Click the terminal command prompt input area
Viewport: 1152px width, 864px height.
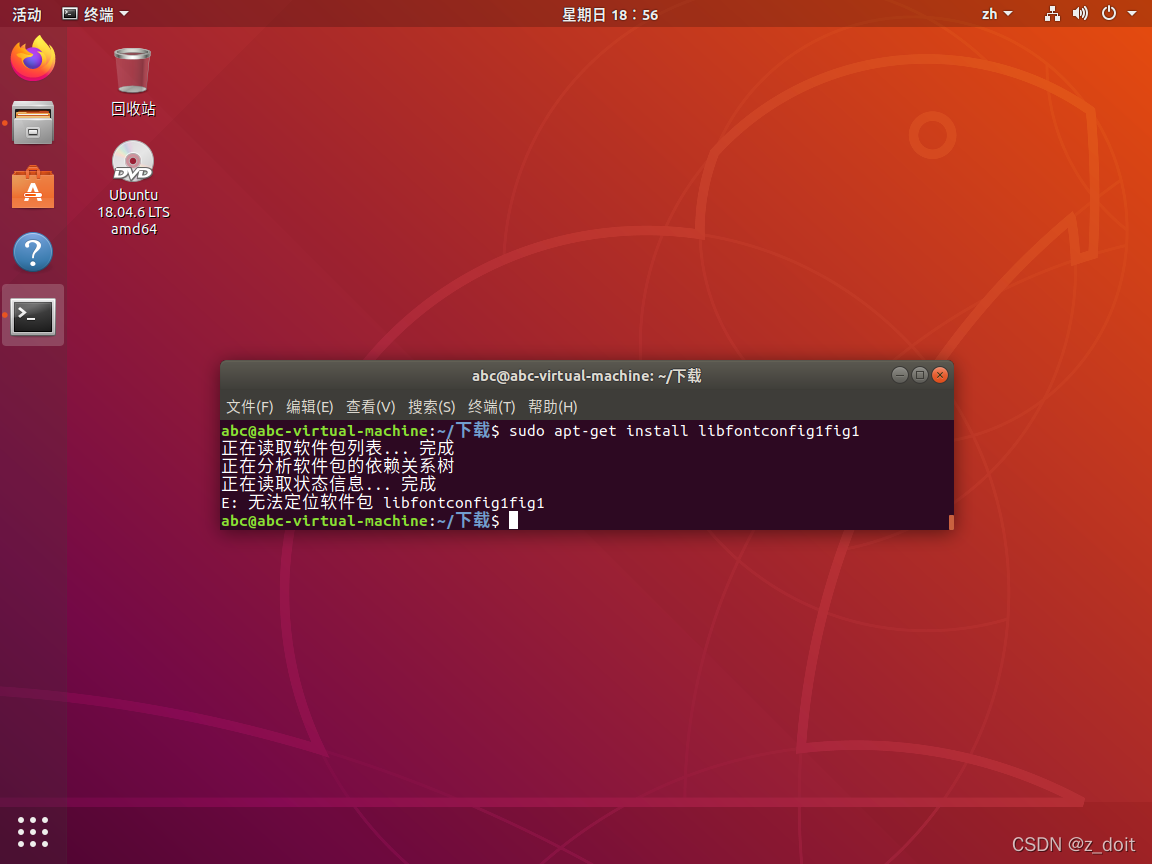[x=513, y=520]
